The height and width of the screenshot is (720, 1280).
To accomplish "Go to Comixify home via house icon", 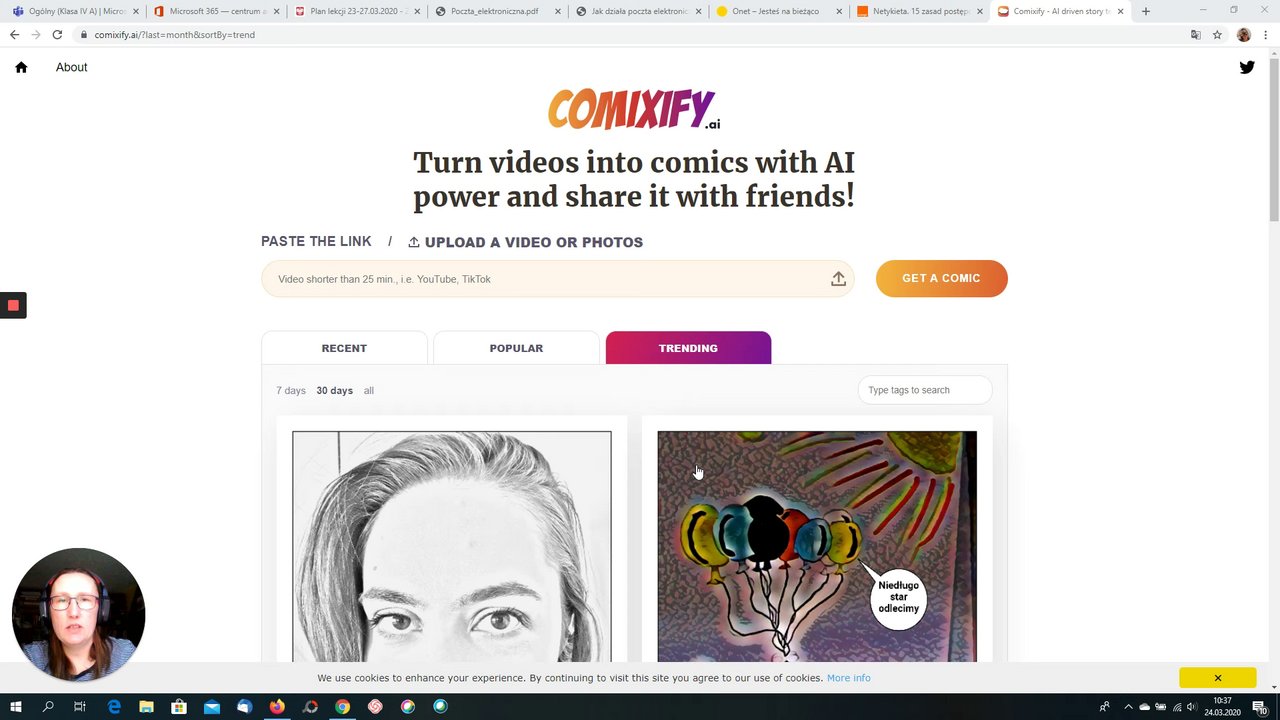I will point(21,67).
